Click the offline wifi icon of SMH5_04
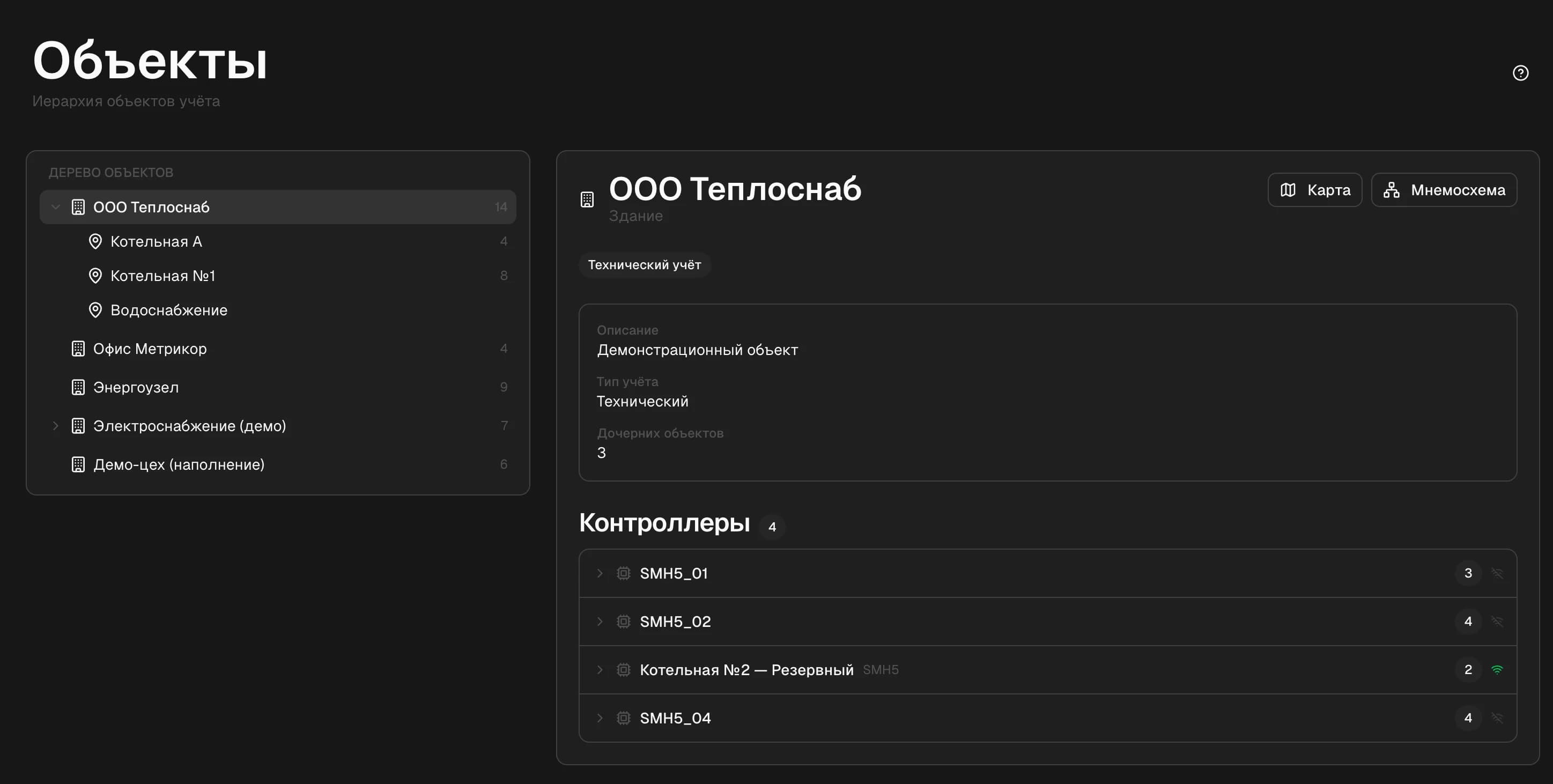 1497,718
